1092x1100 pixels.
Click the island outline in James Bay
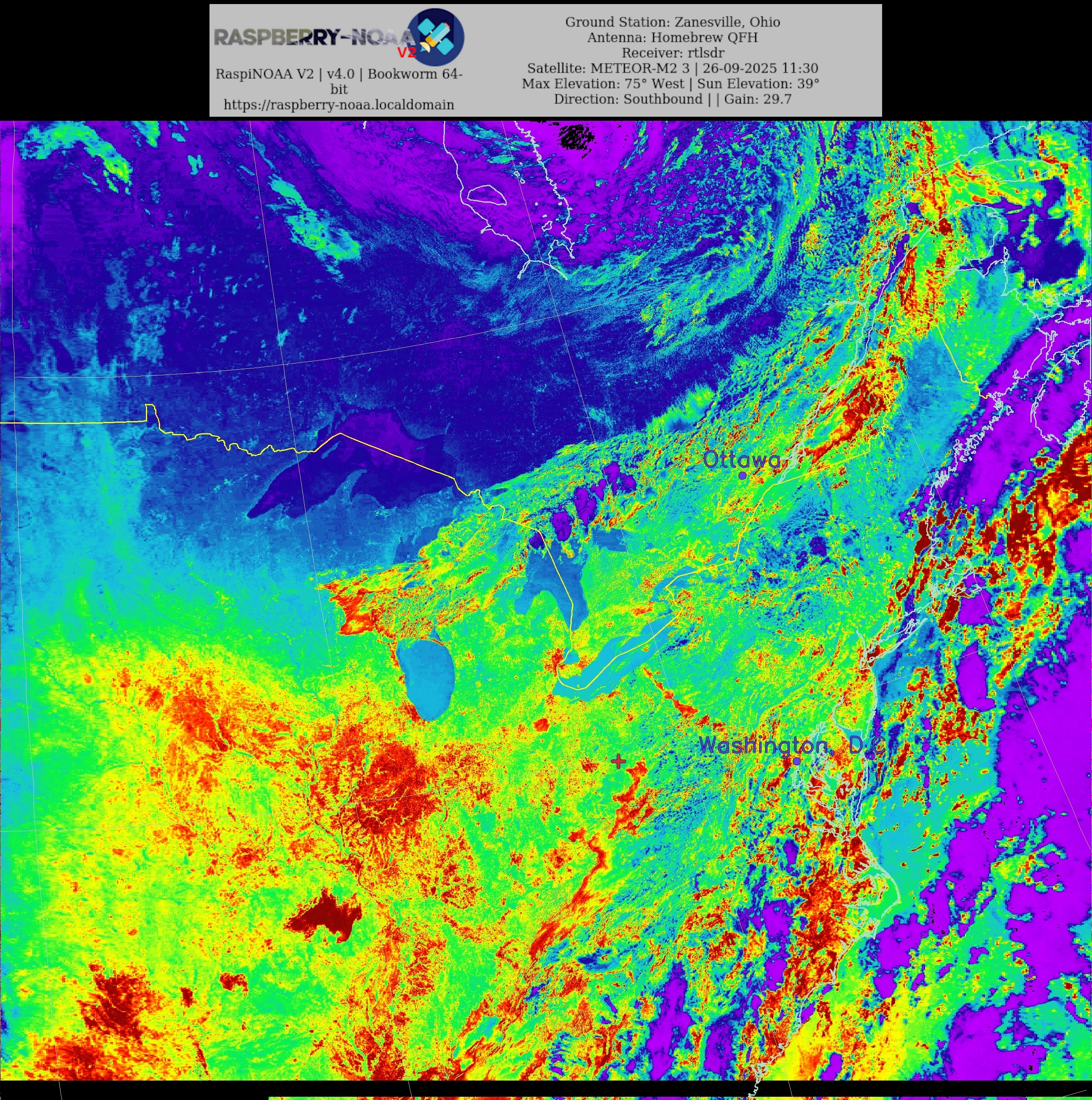pyautogui.click(x=487, y=195)
